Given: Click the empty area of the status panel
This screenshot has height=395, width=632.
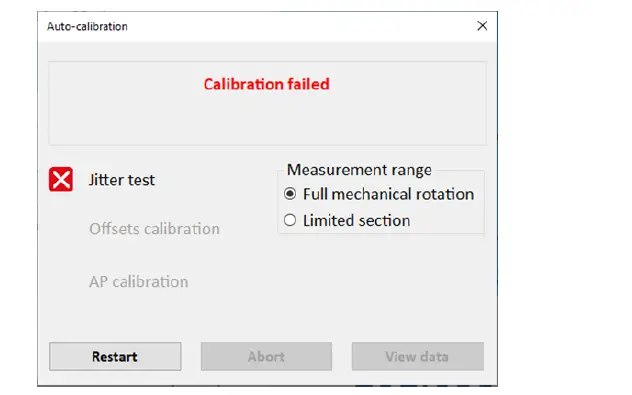Looking at the screenshot, I should [x=266, y=121].
